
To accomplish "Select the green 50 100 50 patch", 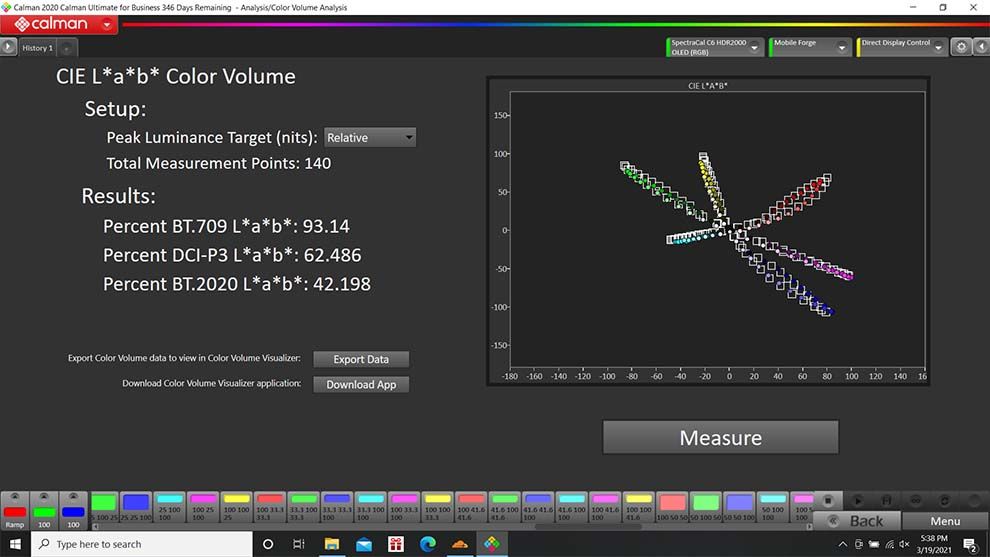I will 705,508.
